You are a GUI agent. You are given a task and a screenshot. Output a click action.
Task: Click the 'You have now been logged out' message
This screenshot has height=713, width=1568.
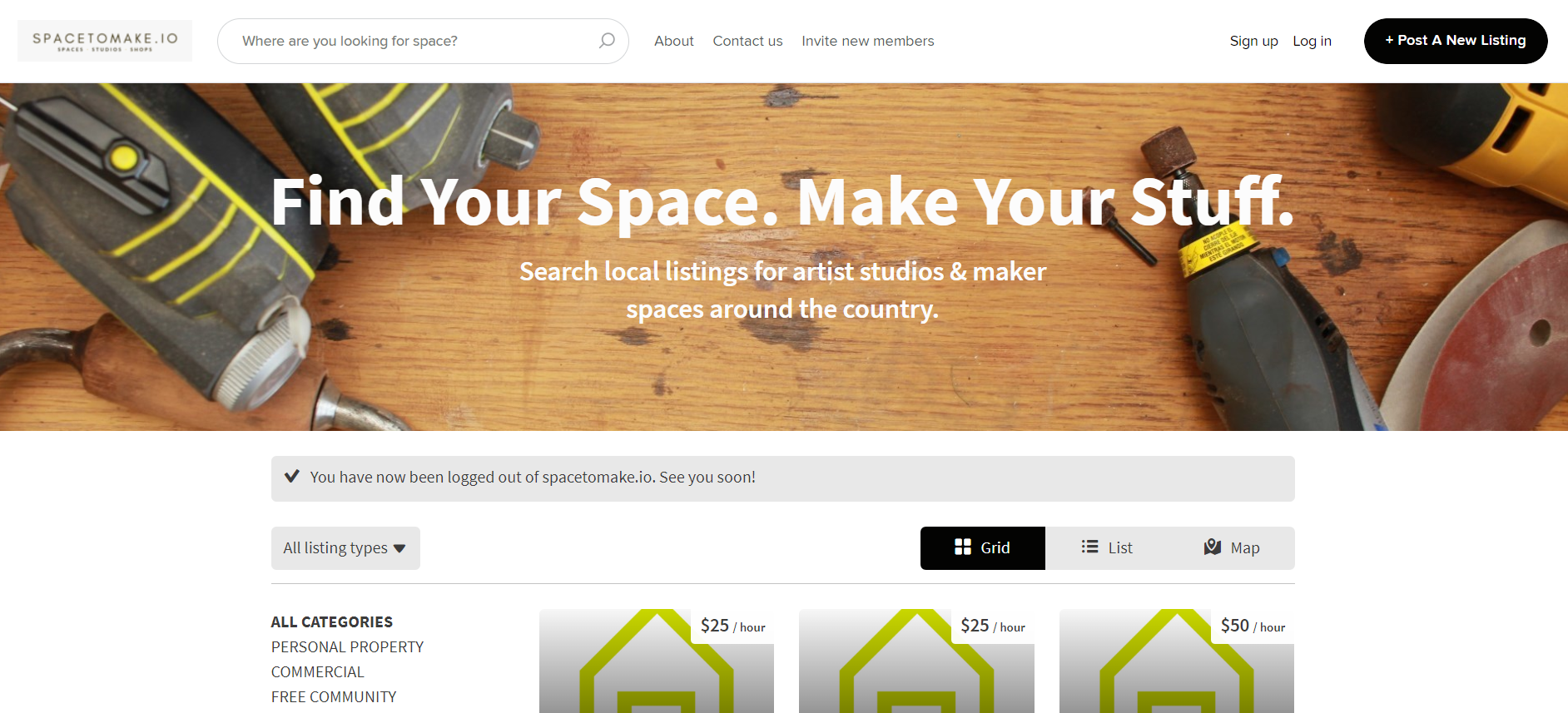[x=533, y=477]
